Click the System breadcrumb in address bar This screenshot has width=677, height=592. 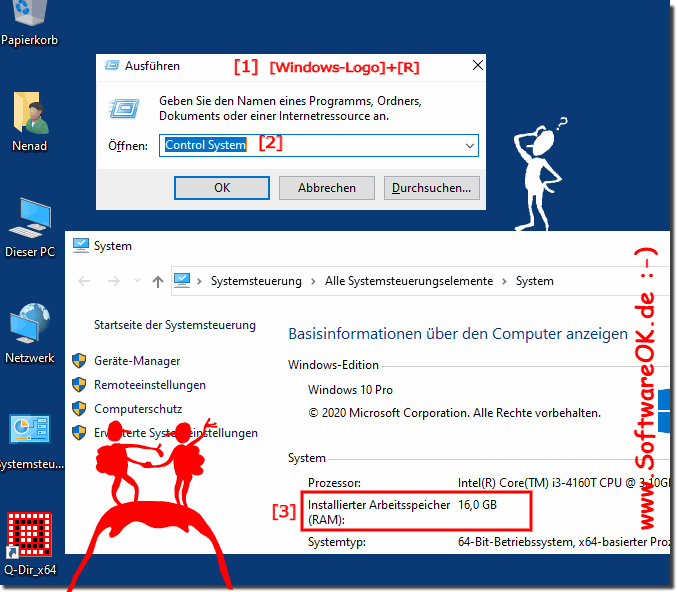point(535,281)
